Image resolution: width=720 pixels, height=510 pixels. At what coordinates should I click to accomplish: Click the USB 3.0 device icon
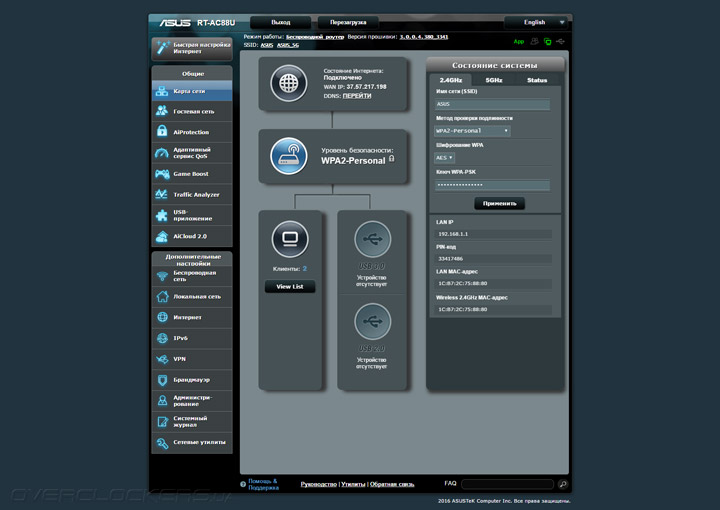point(372,240)
